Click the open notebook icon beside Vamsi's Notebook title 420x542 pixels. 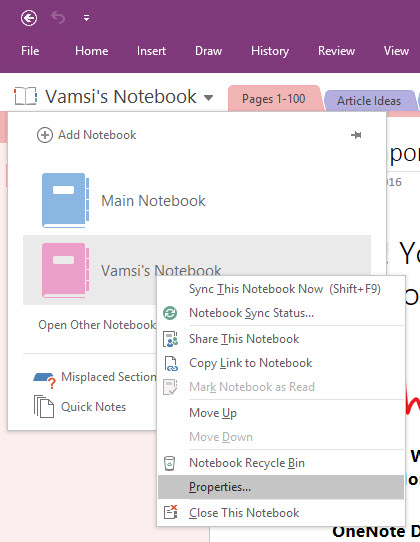[25, 96]
